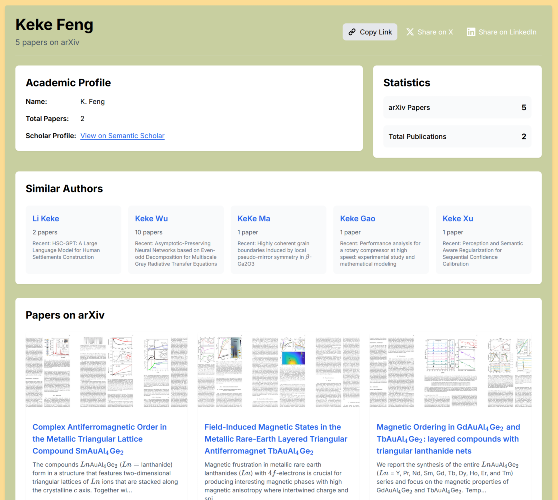The image size is (558, 500).
Task: Share profile on LinkedIn
Action: point(502,32)
